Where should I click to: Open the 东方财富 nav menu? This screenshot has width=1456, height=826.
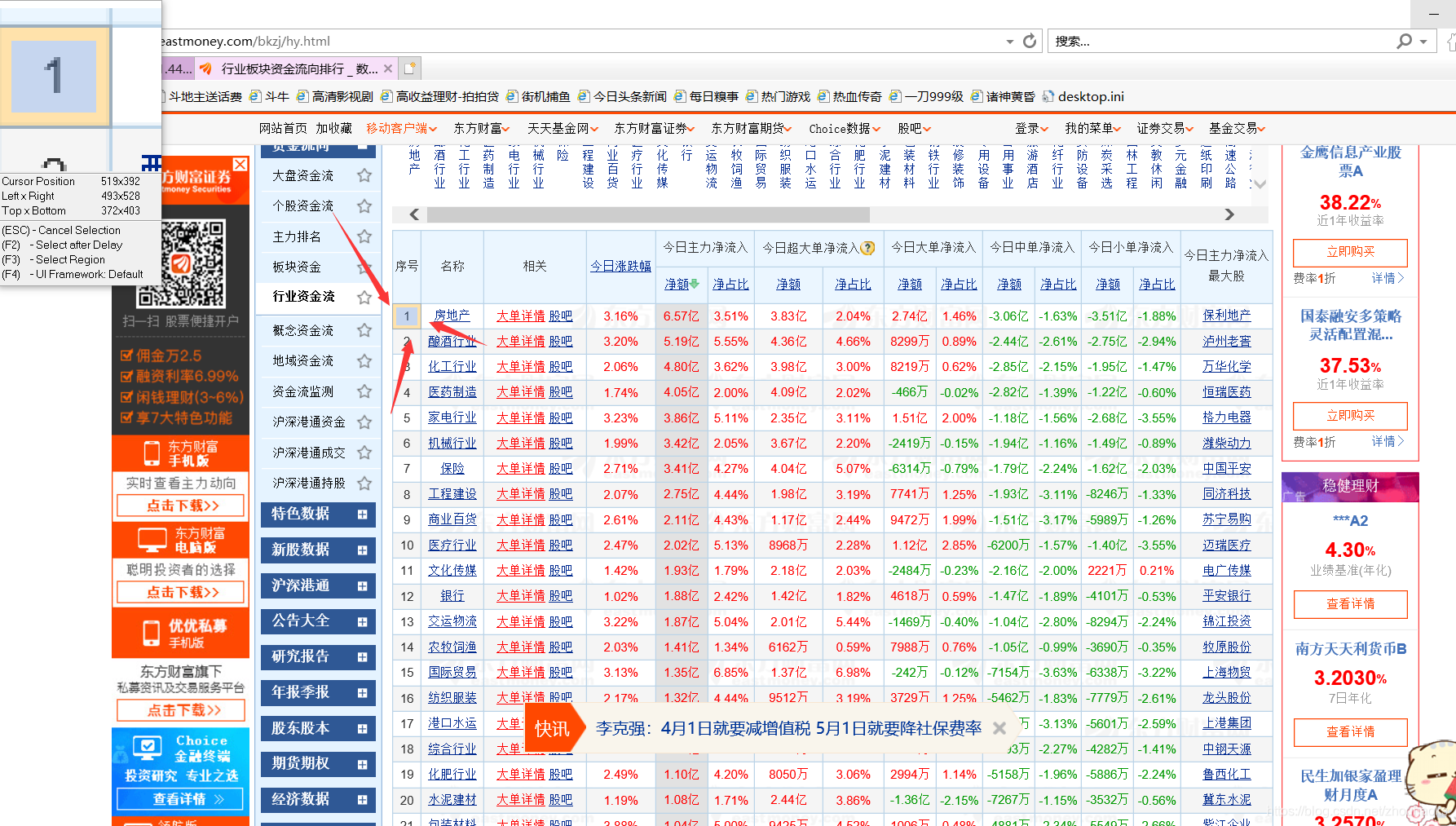(x=482, y=128)
